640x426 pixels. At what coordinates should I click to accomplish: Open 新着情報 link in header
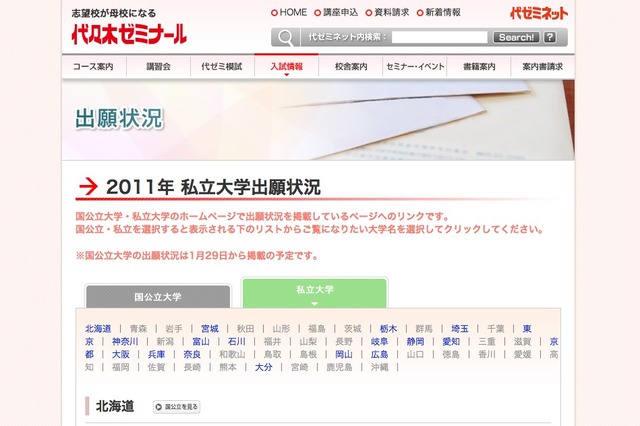click(438, 13)
